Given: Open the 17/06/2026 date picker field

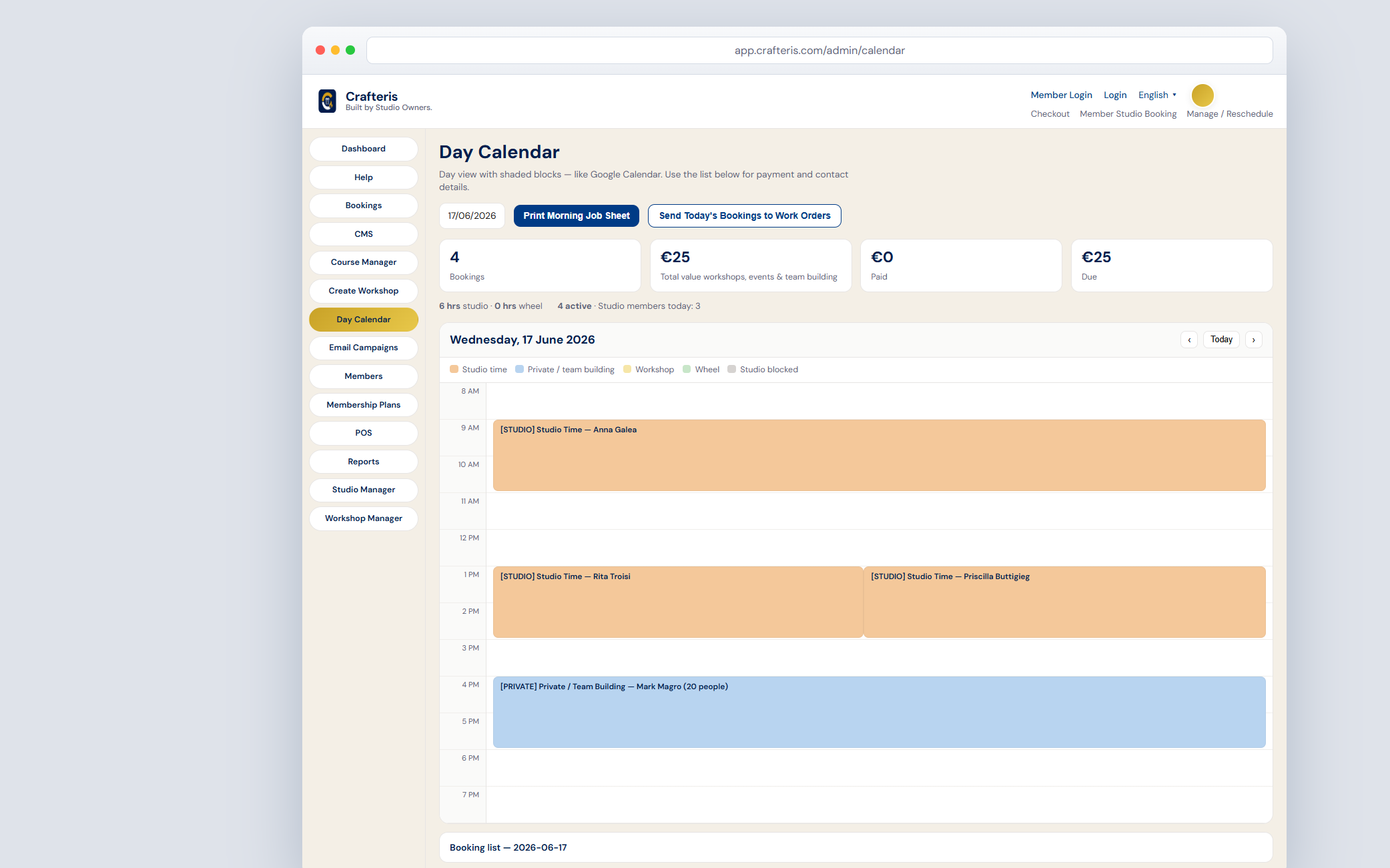Looking at the screenshot, I should click(x=472, y=215).
